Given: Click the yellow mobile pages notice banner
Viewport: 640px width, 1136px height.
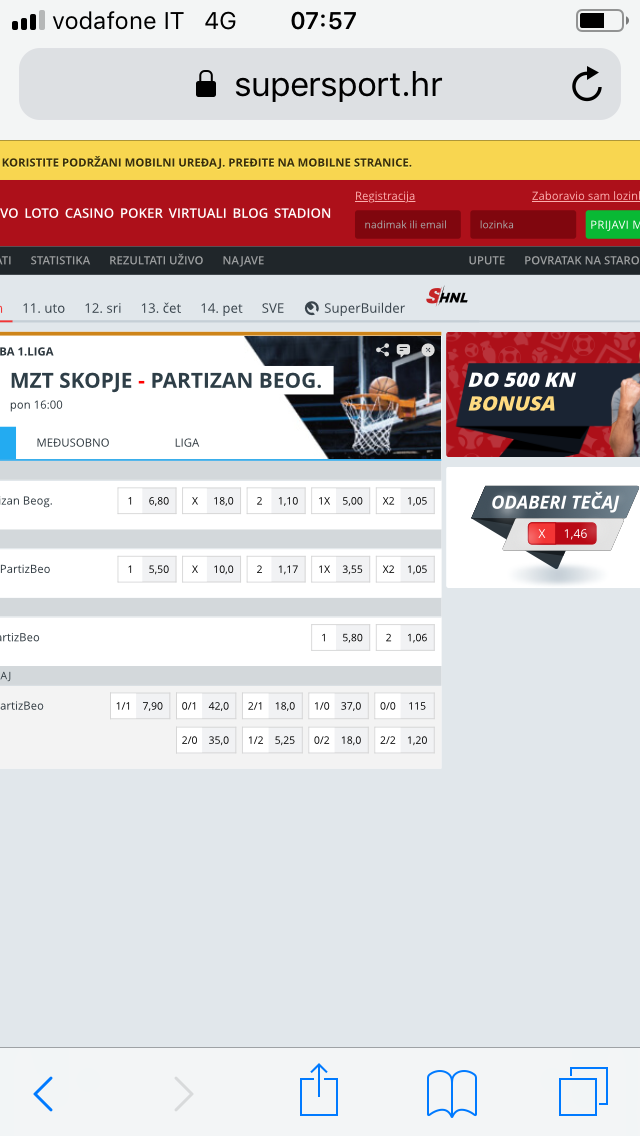Looking at the screenshot, I should pyautogui.click(x=320, y=162).
